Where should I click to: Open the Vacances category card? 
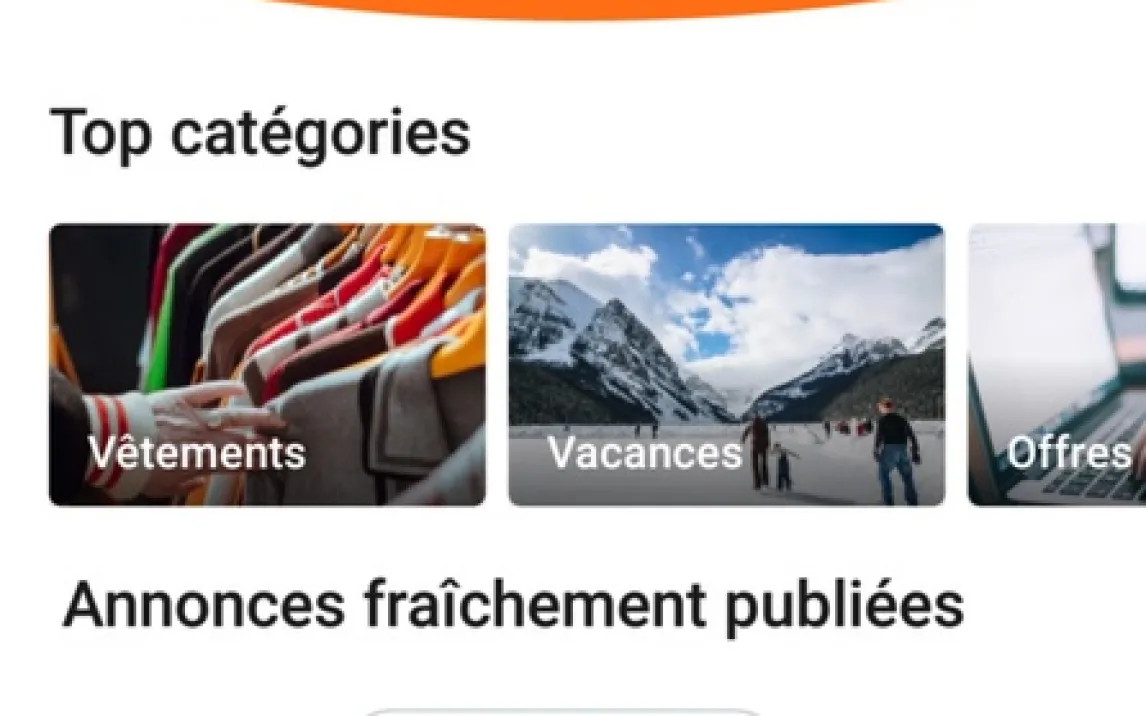click(726, 365)
